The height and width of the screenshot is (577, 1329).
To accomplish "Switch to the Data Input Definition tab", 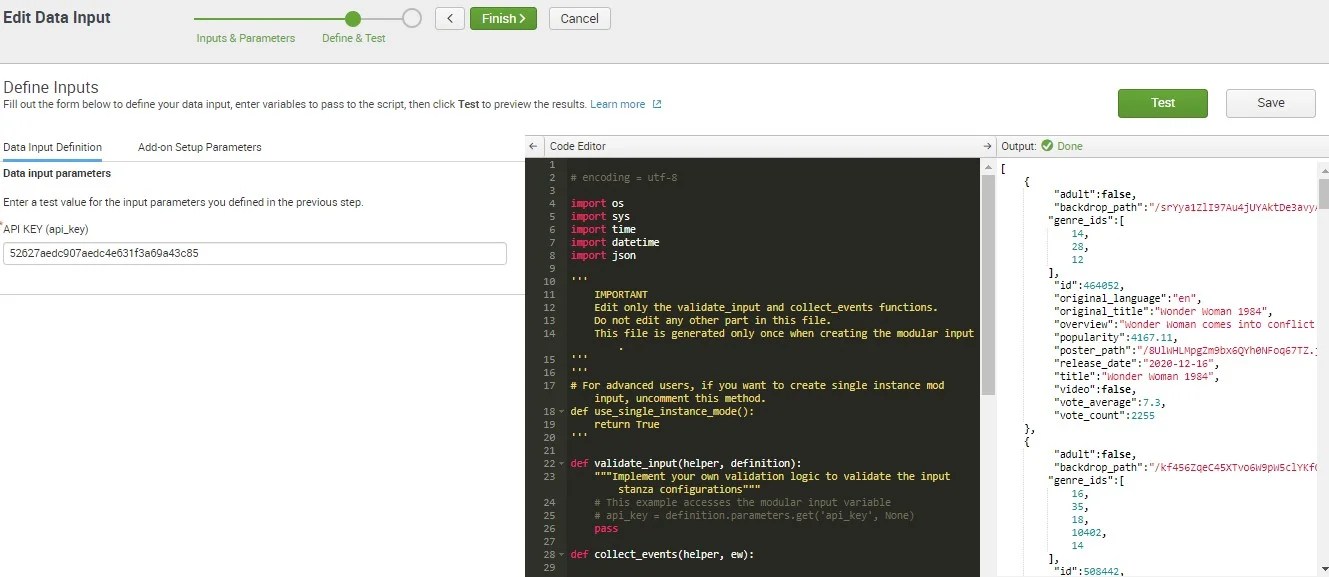I will 52,147.
